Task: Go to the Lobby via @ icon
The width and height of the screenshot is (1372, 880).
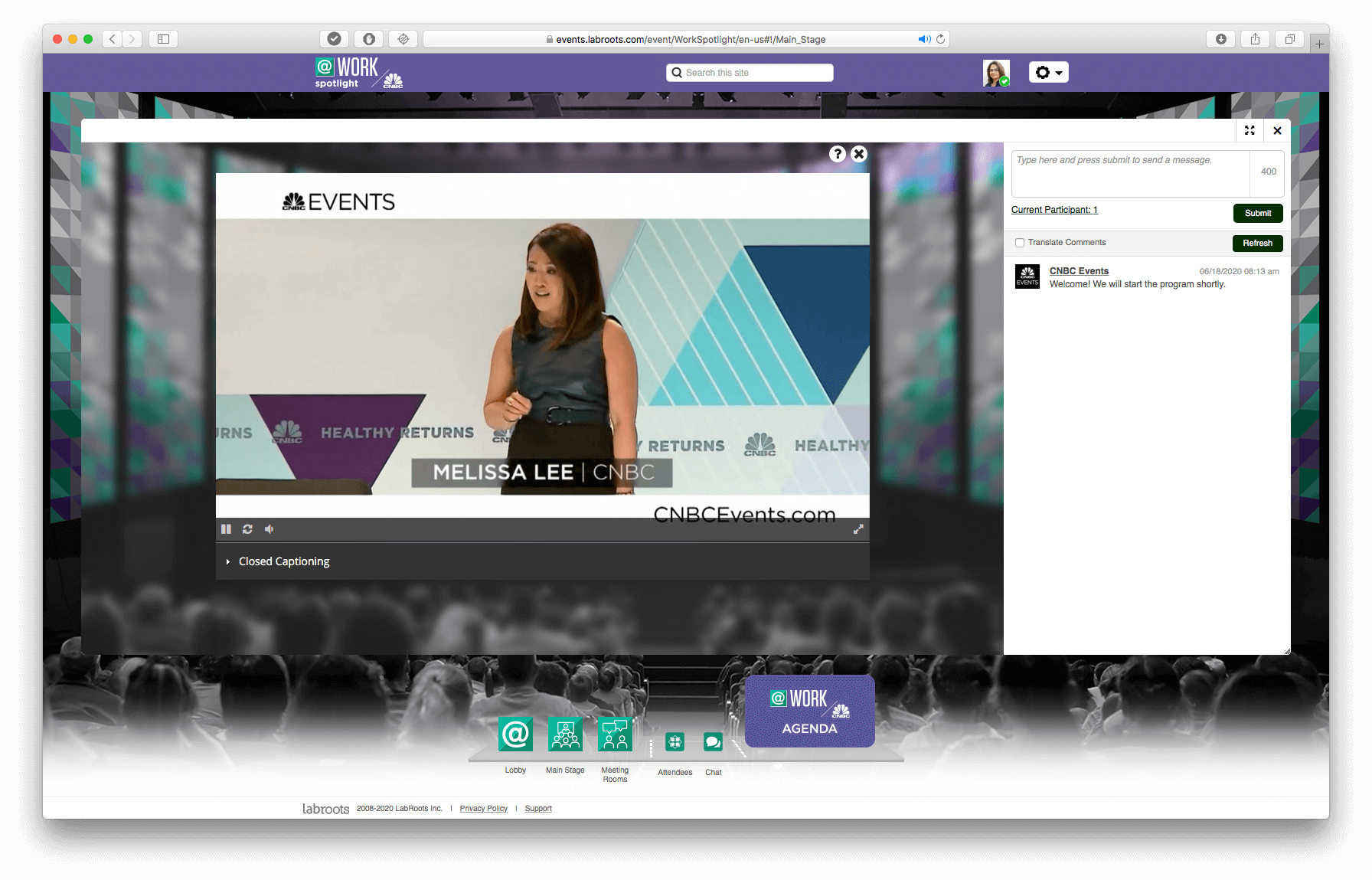Action: (x=515, y=734)
